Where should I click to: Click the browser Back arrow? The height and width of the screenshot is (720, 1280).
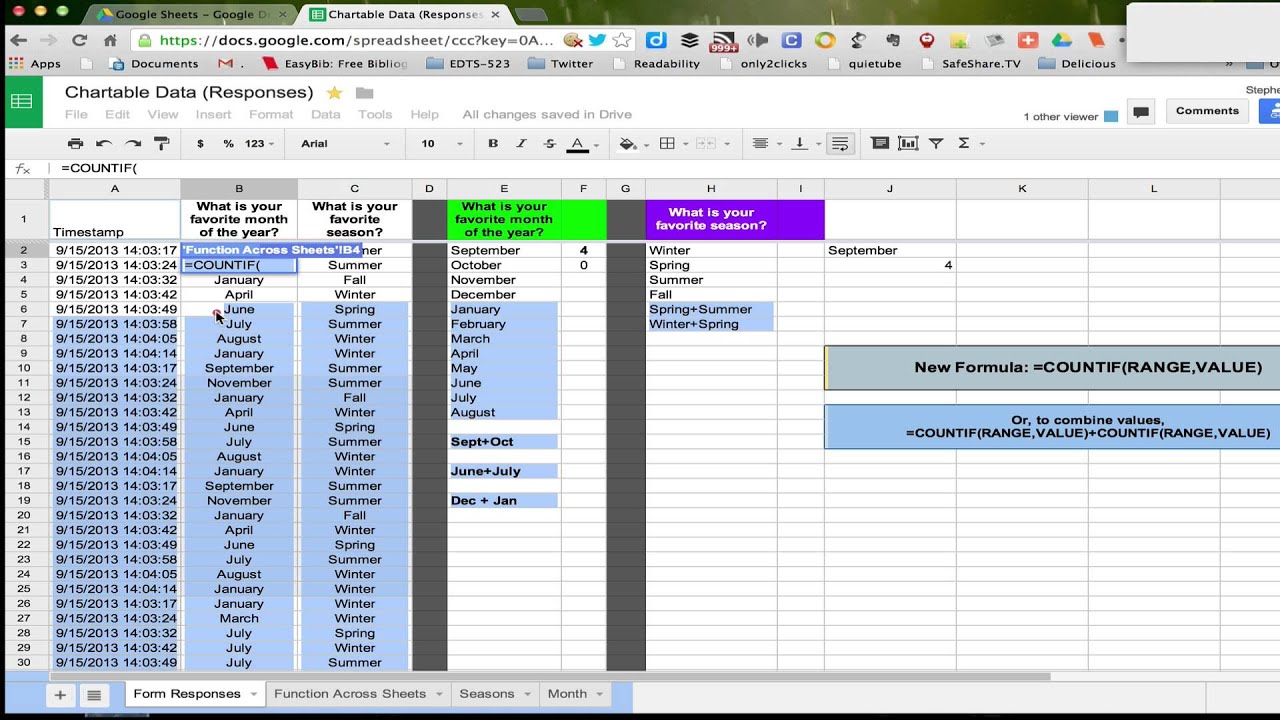pyautogui.click(x=18, y=40)
